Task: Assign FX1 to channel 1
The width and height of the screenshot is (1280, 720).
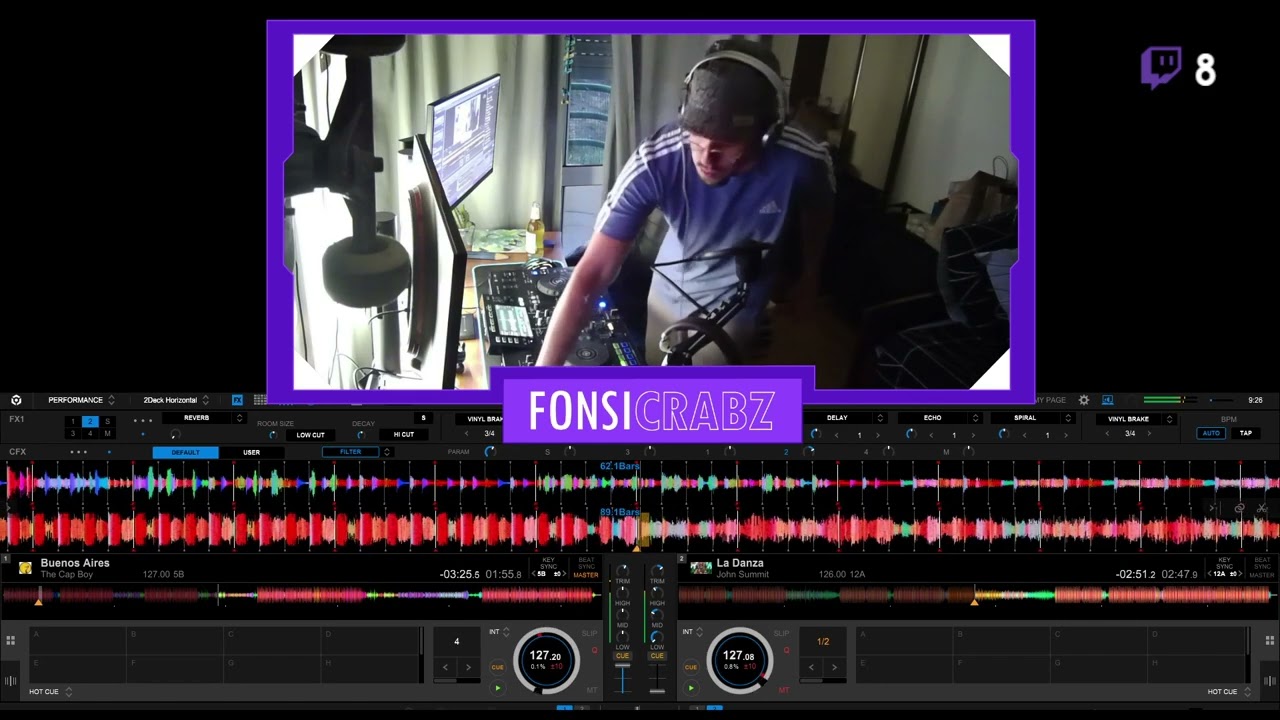Action: [x=73, y=421]
